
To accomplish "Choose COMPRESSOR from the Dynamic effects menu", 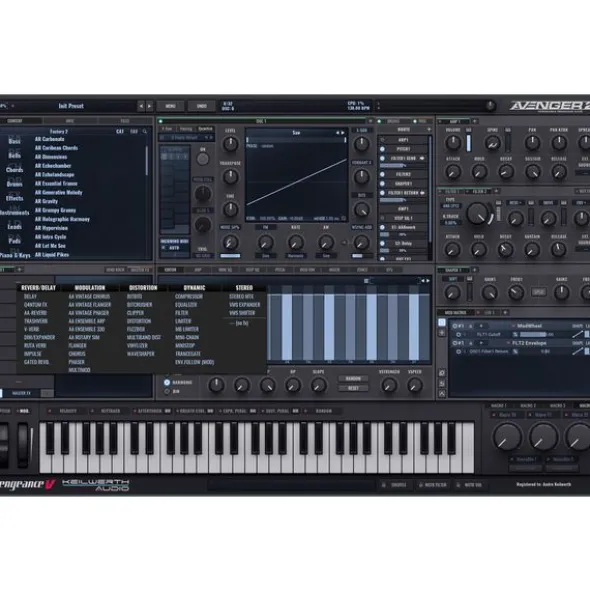I will point(189,297).
